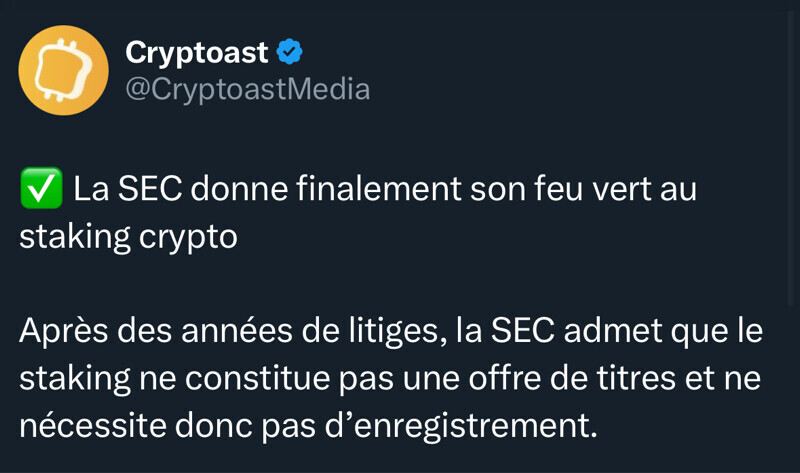Click "SEC" in the headline line
Screen dimensions: 800x473
tap(145, 190)
